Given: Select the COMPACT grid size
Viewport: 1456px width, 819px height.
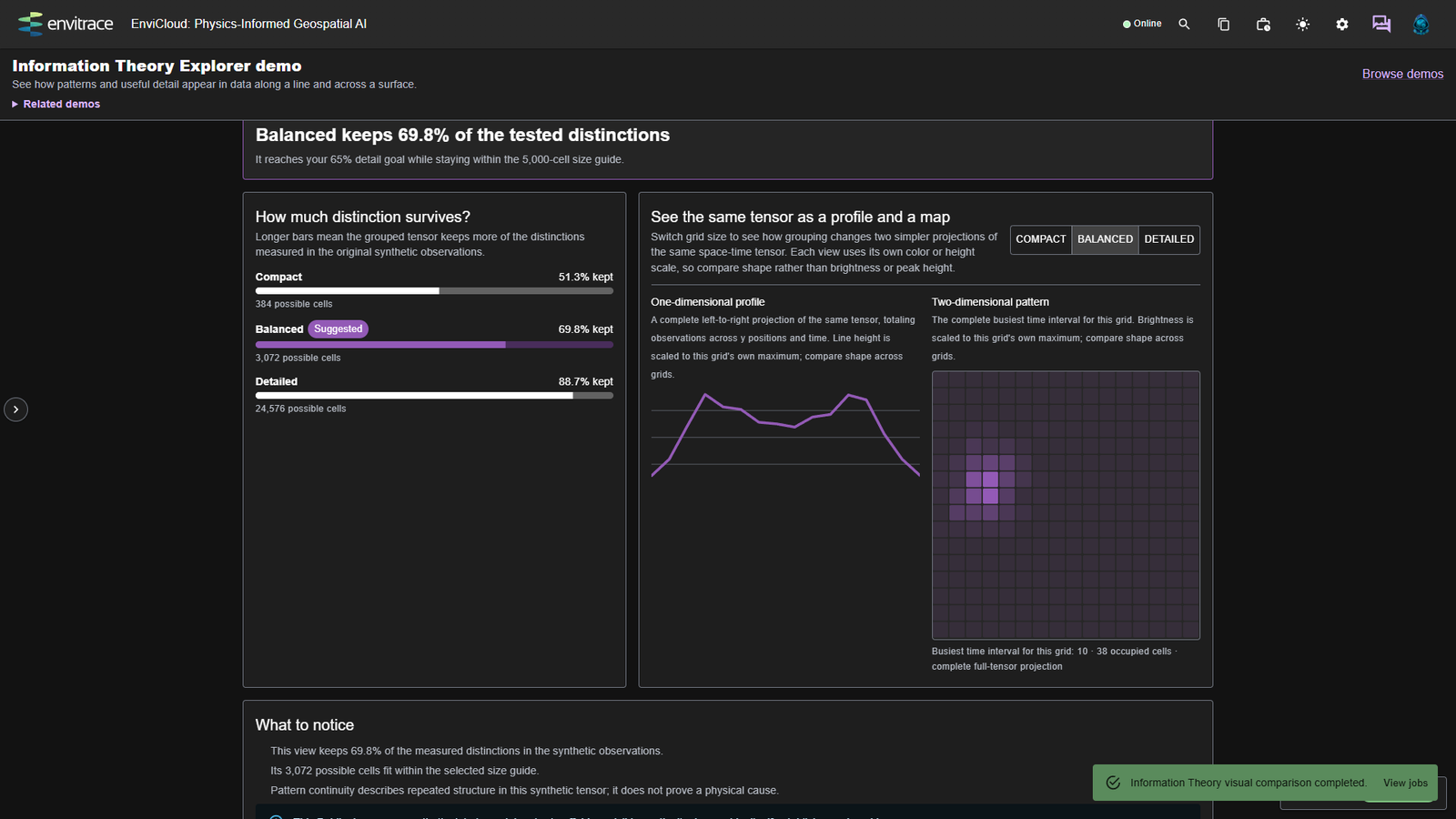Looking at the screenshot, I should [x=1041, y=239].
